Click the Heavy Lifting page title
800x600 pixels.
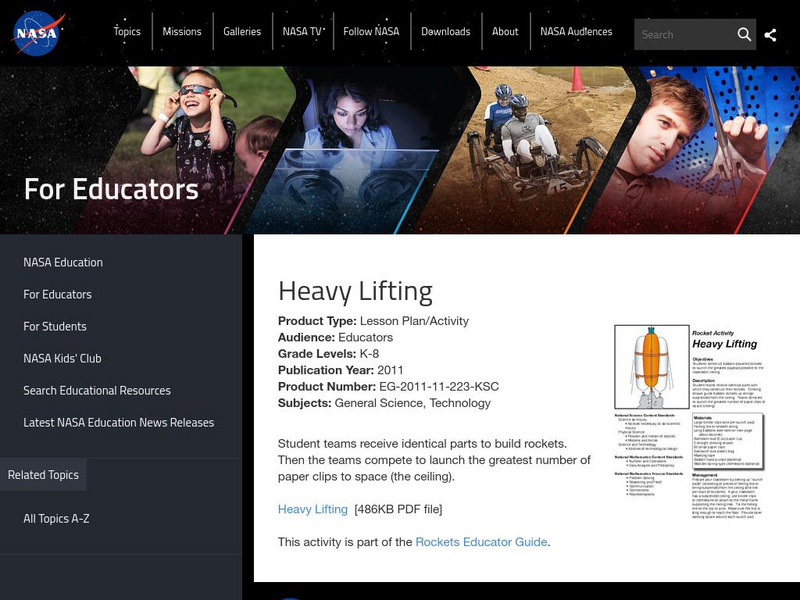pos(355,292)
